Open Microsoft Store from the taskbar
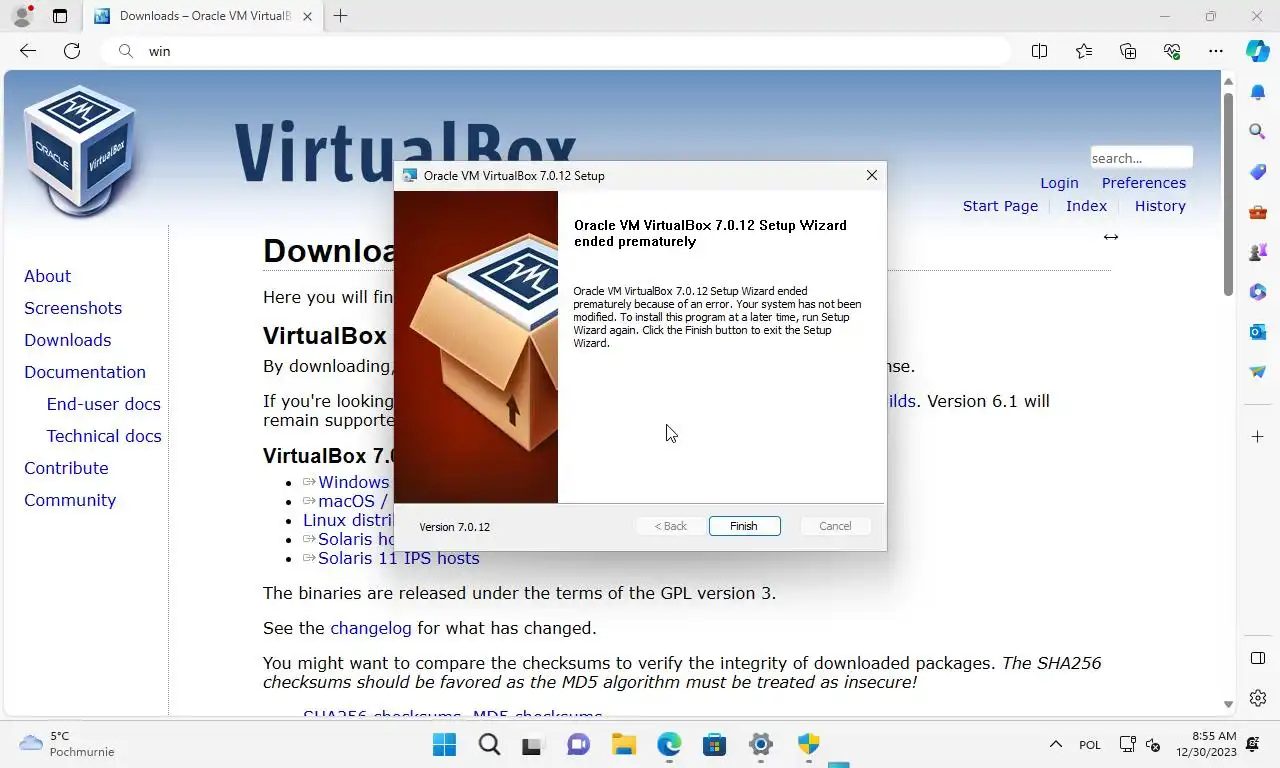The image size is (1280, 768). pos(714,745)
